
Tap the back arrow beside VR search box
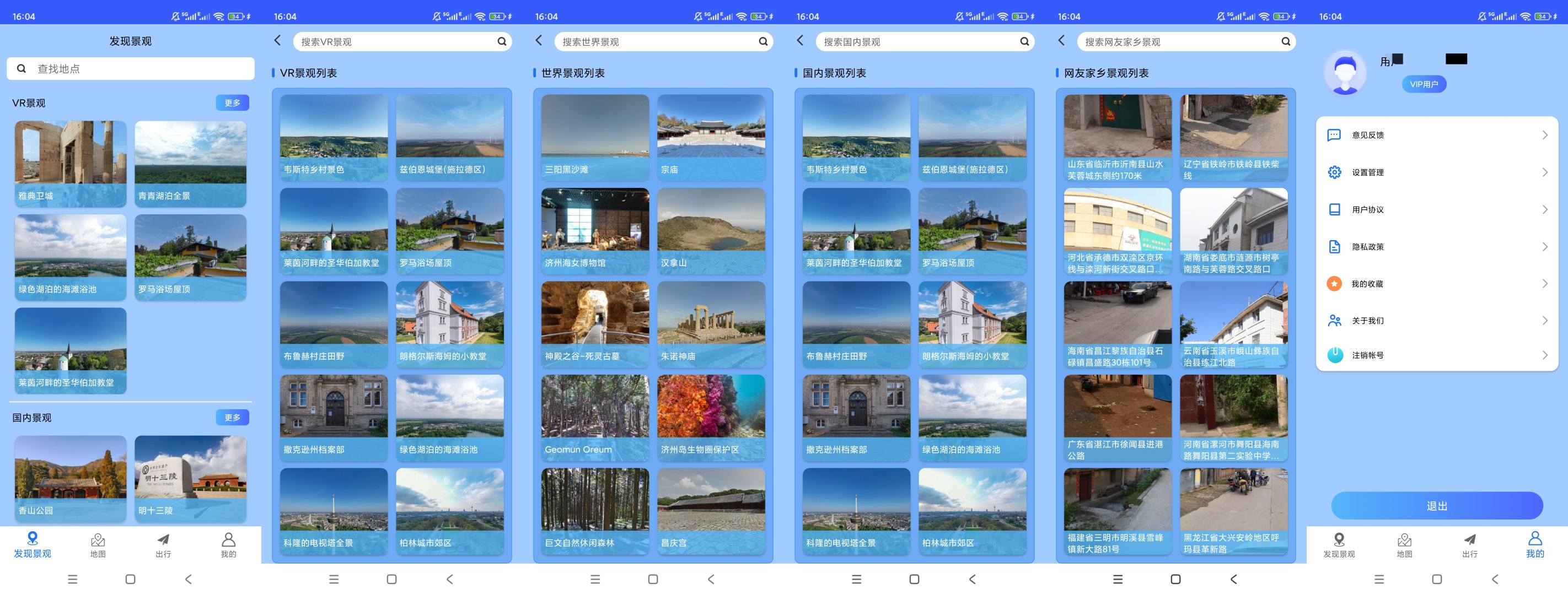277,41
